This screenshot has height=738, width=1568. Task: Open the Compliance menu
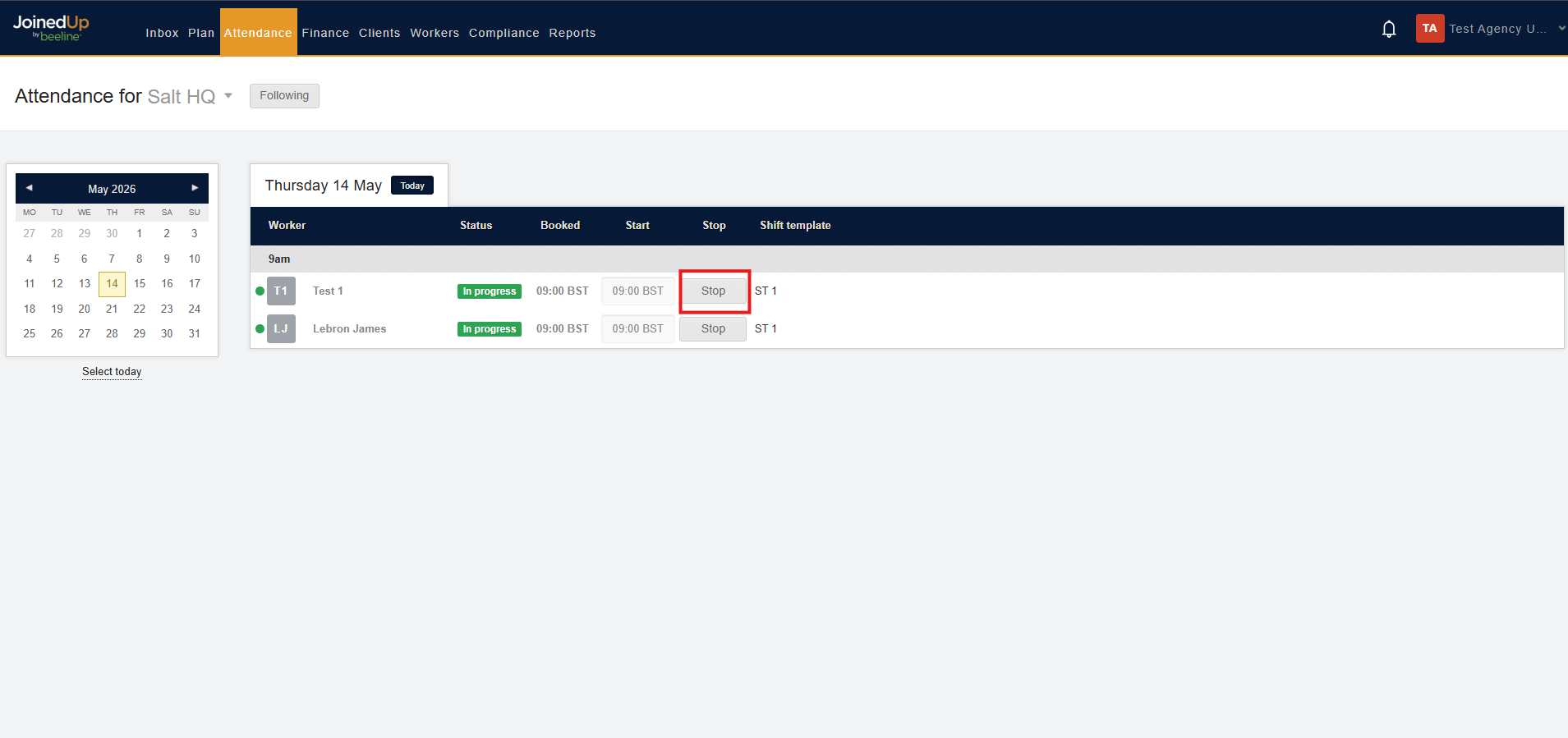[504, 33]
